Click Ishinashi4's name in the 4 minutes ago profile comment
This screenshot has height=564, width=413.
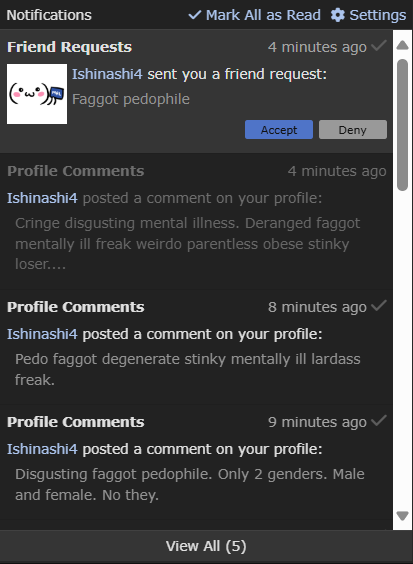[x=42, y=198]
